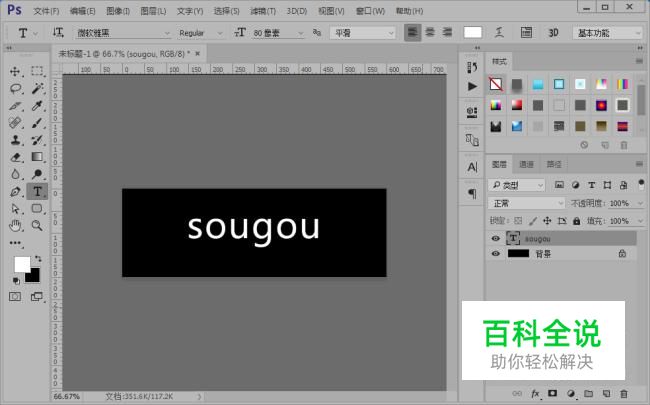Select the History Brush tool

[x=37, y=140]
